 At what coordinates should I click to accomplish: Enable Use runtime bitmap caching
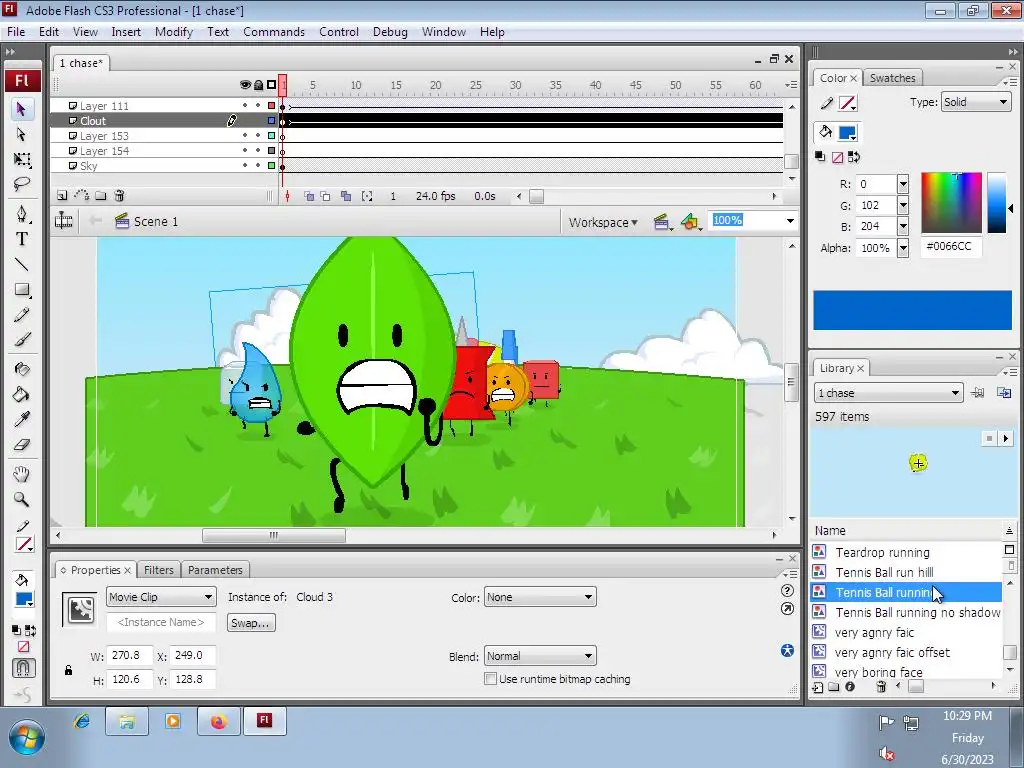490,679
